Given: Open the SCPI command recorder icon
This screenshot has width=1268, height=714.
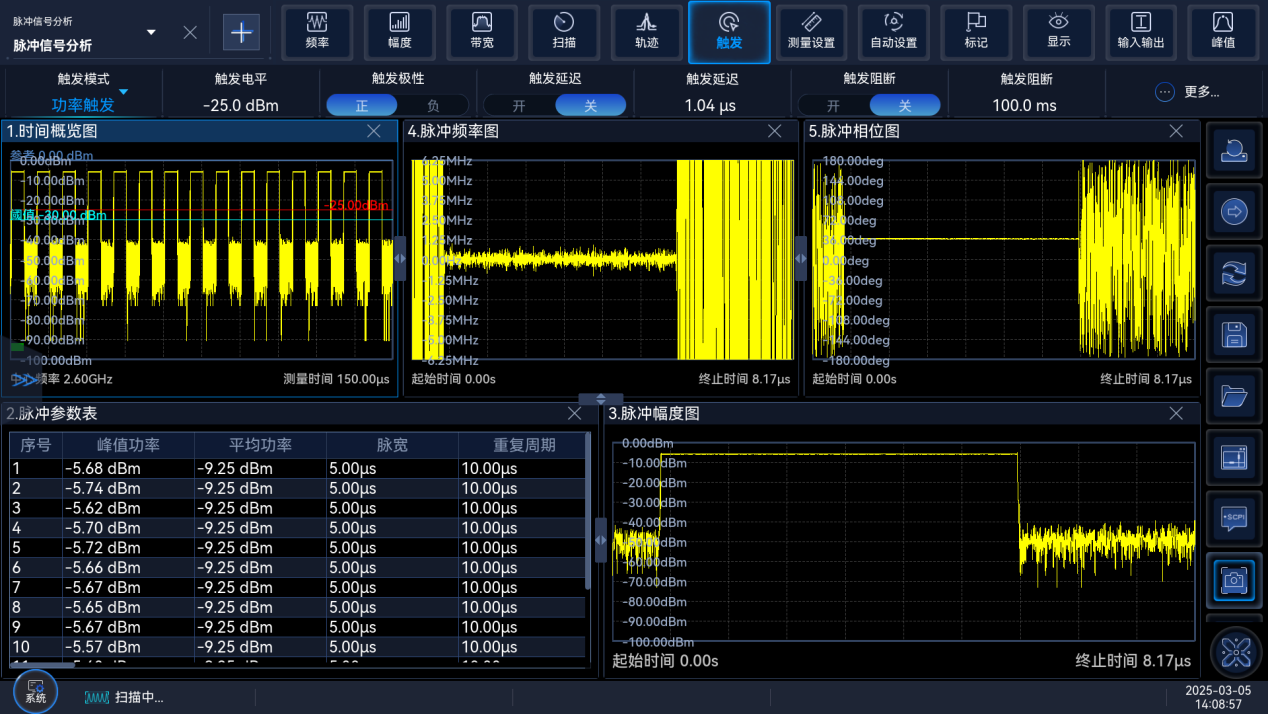Looking at the screenshot, I should [1234, 519].
